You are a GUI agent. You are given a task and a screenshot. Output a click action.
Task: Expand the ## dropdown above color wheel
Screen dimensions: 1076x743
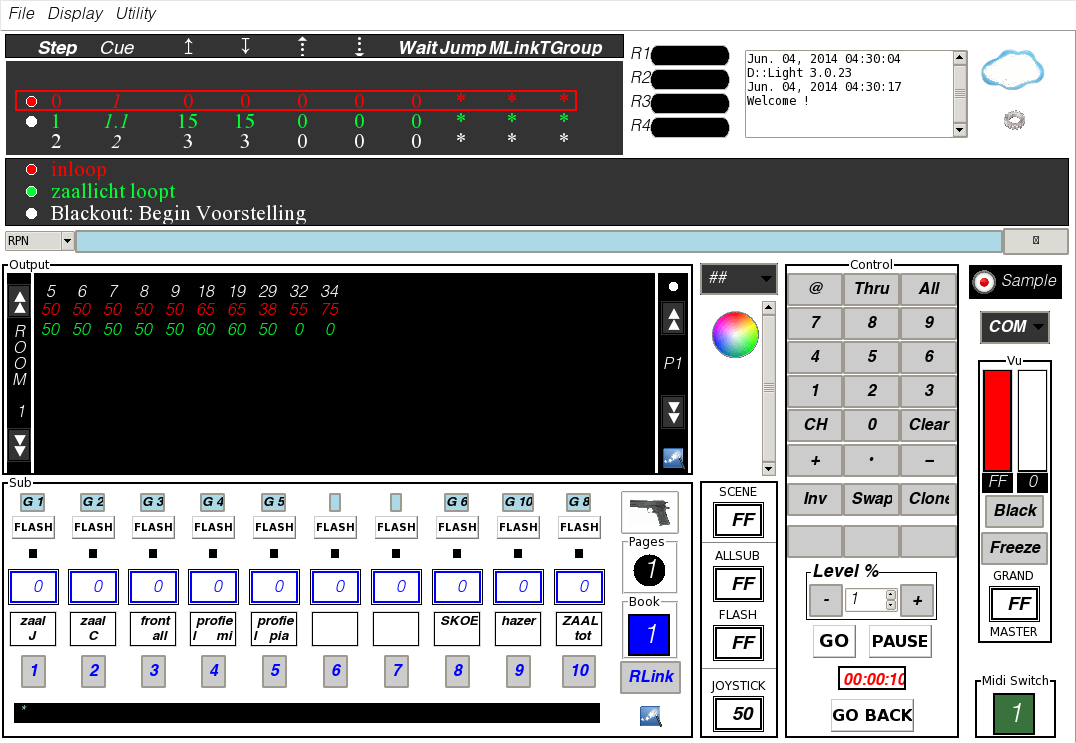tap(739, 279)
